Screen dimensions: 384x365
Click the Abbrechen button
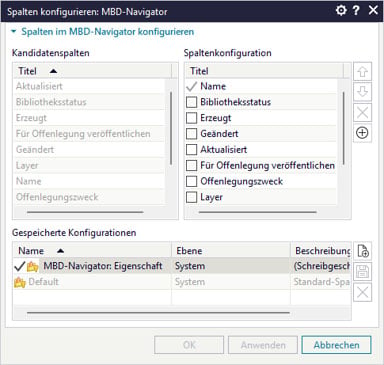(336, 345)
